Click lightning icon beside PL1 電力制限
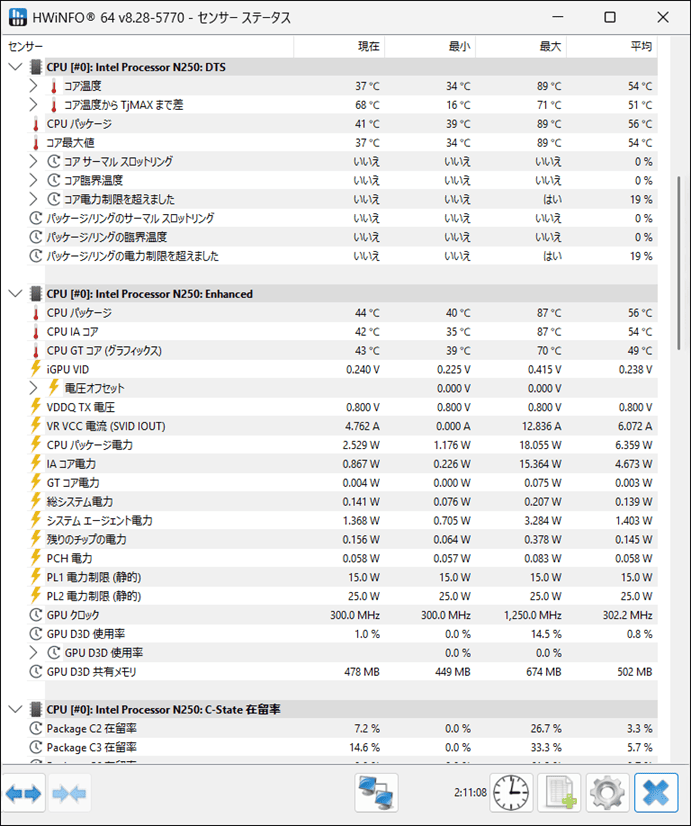Viewport: 691px width, 826px height. pyautogui.click(x=36, y=577)
